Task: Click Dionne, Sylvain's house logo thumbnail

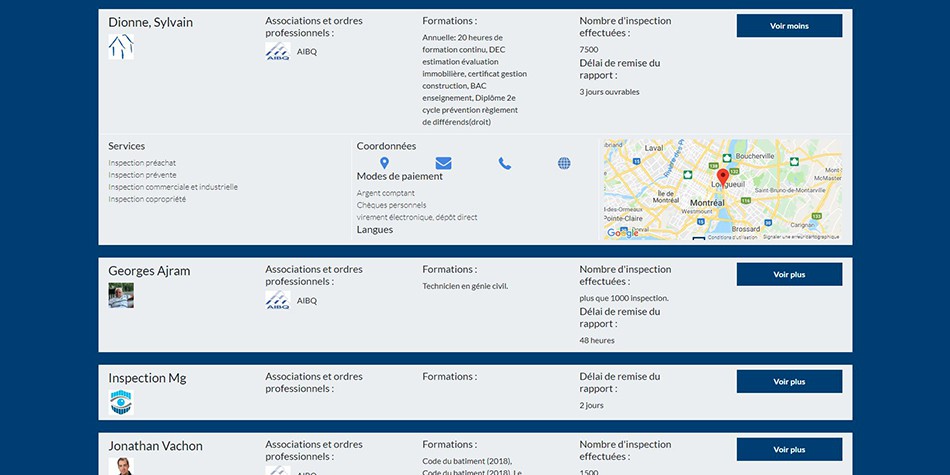Action: (x=121, y=47)
